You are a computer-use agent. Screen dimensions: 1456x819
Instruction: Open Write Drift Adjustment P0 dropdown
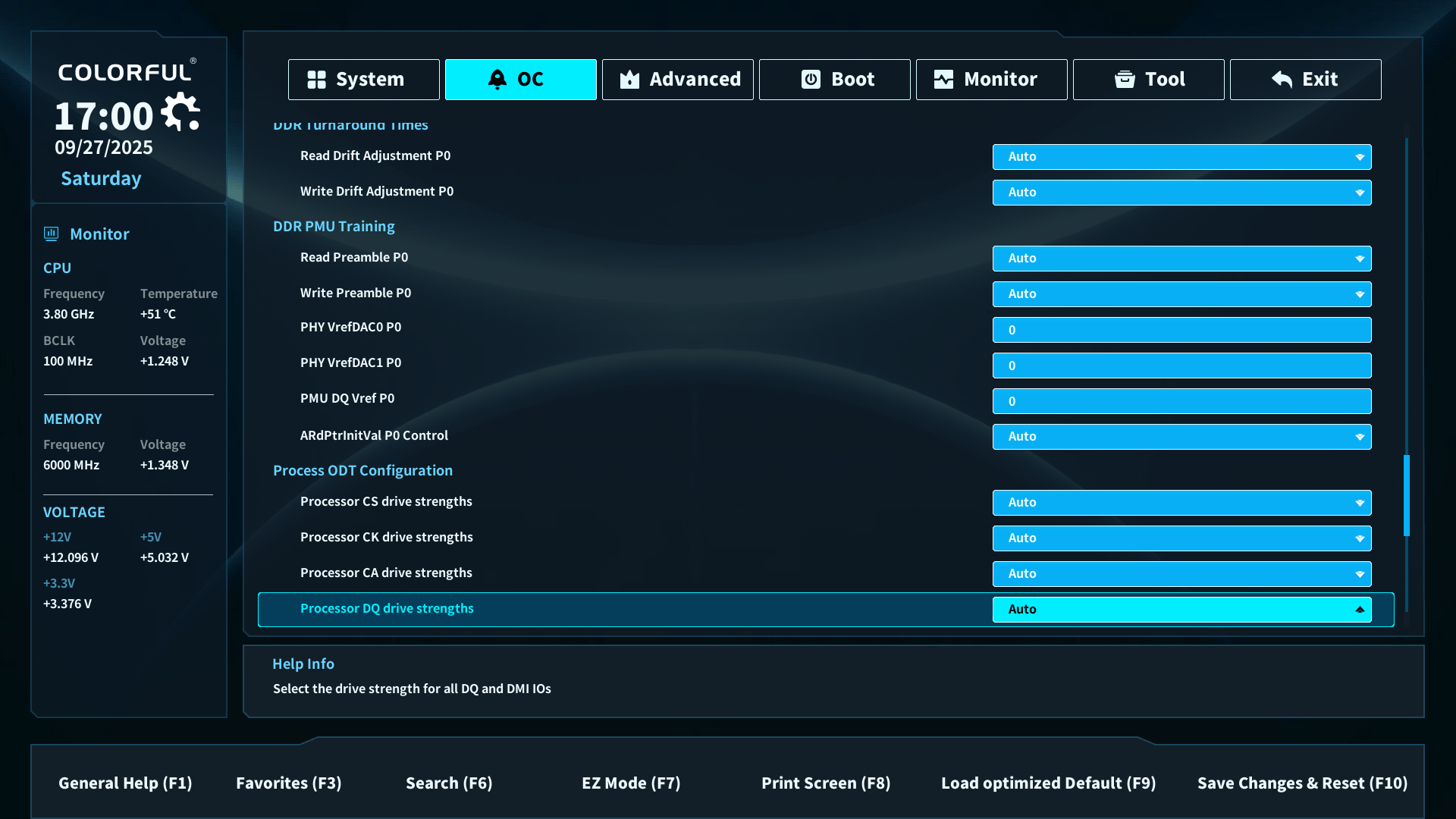(x=1181, y=193)
